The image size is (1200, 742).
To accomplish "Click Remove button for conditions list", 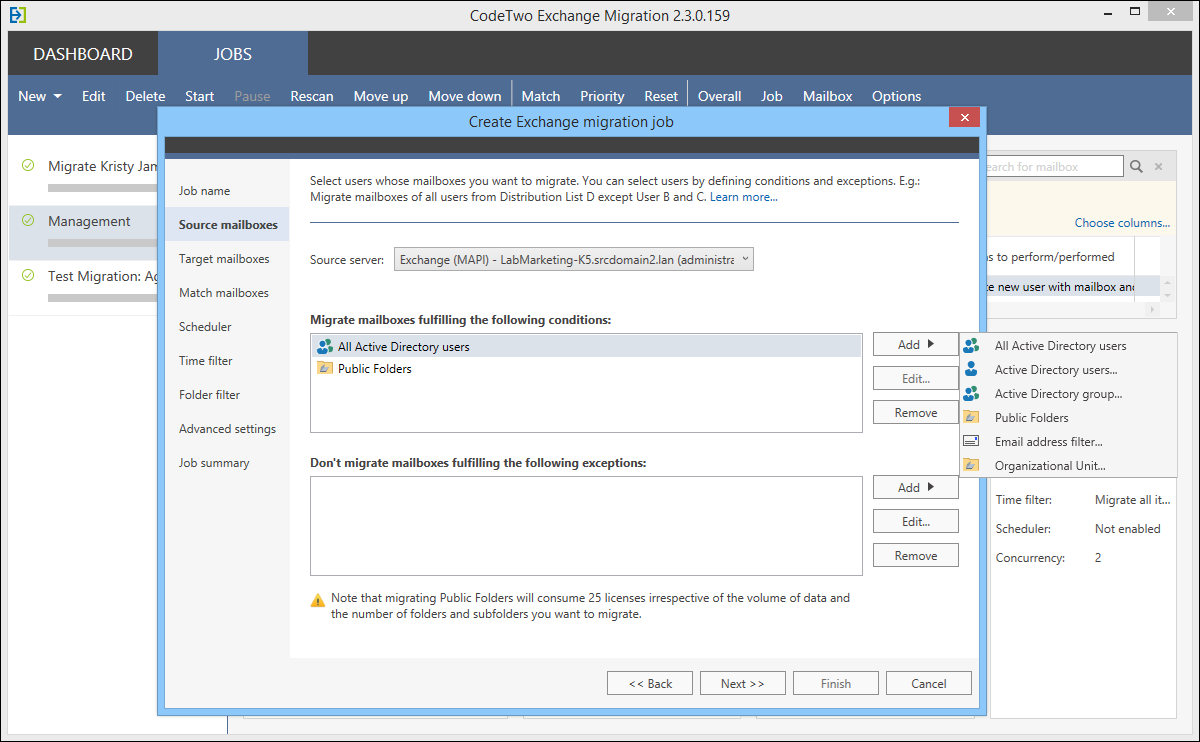I will coord(916,412).
